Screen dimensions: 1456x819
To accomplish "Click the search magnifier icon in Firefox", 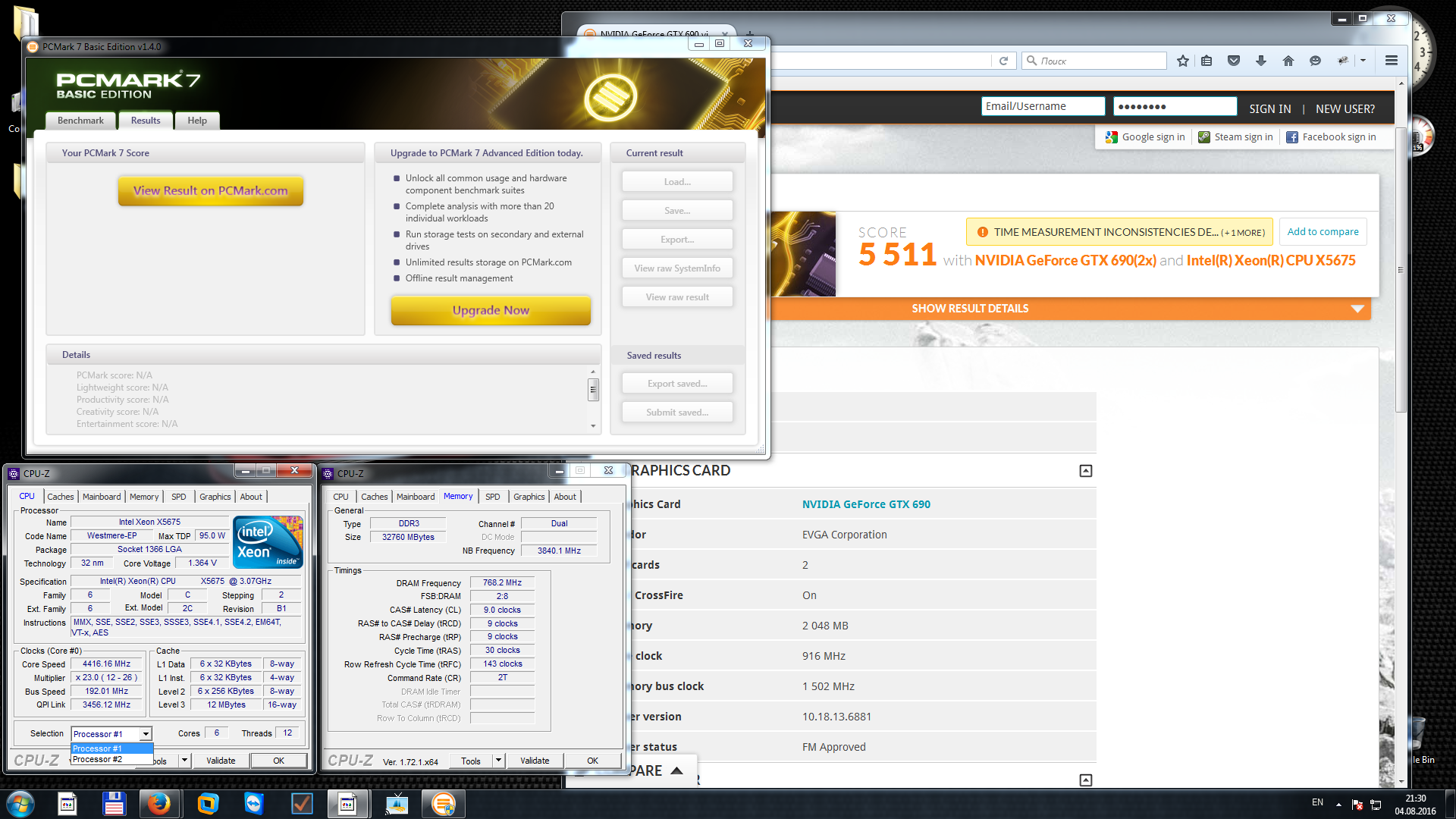I will point(1031,61).
